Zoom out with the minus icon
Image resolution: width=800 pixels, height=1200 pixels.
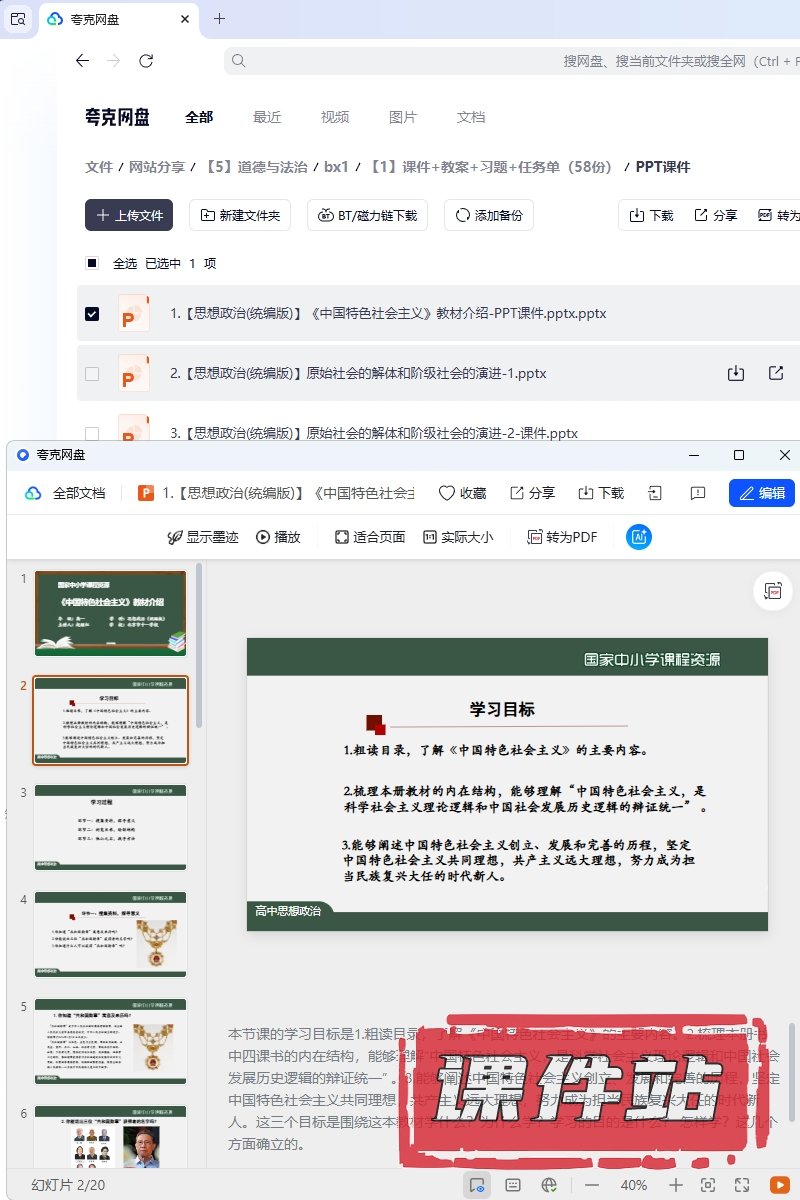(x=592, y=1185)
